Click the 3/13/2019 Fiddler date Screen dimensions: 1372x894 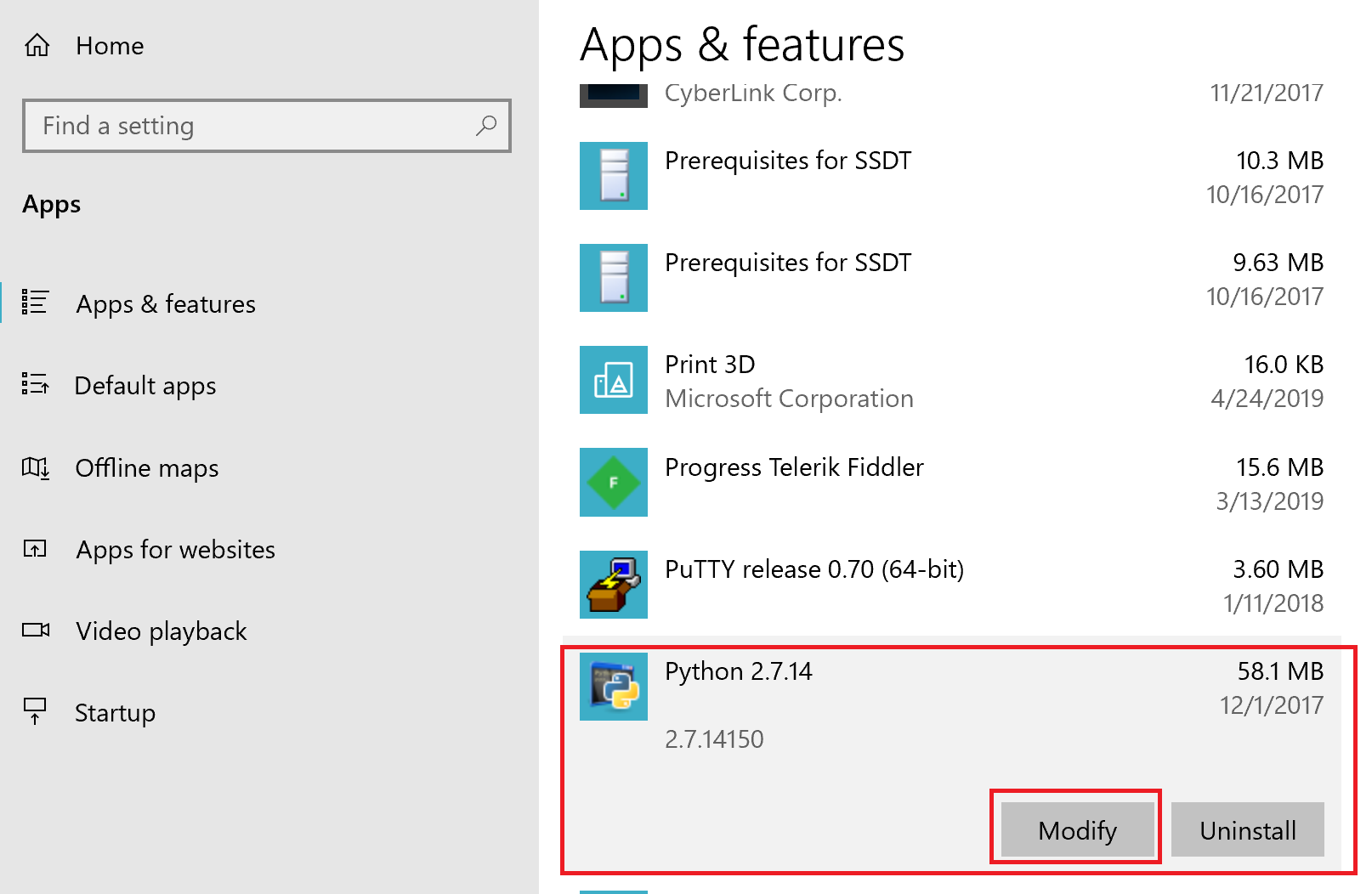point(1270,501)
